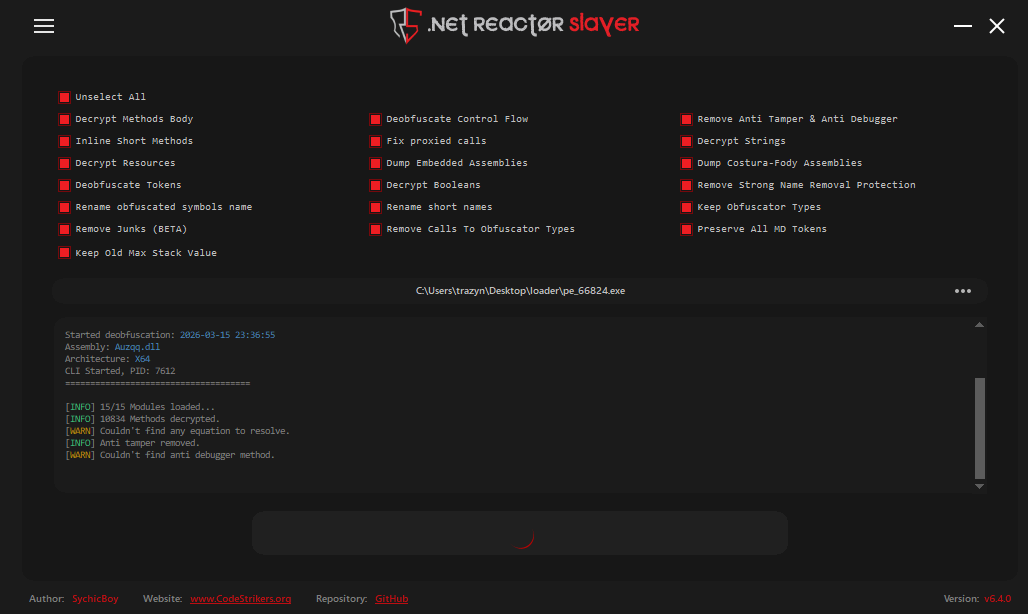Click the three-dots browse file button
The width and height of the screenshot is (1028, 614).
962,291
